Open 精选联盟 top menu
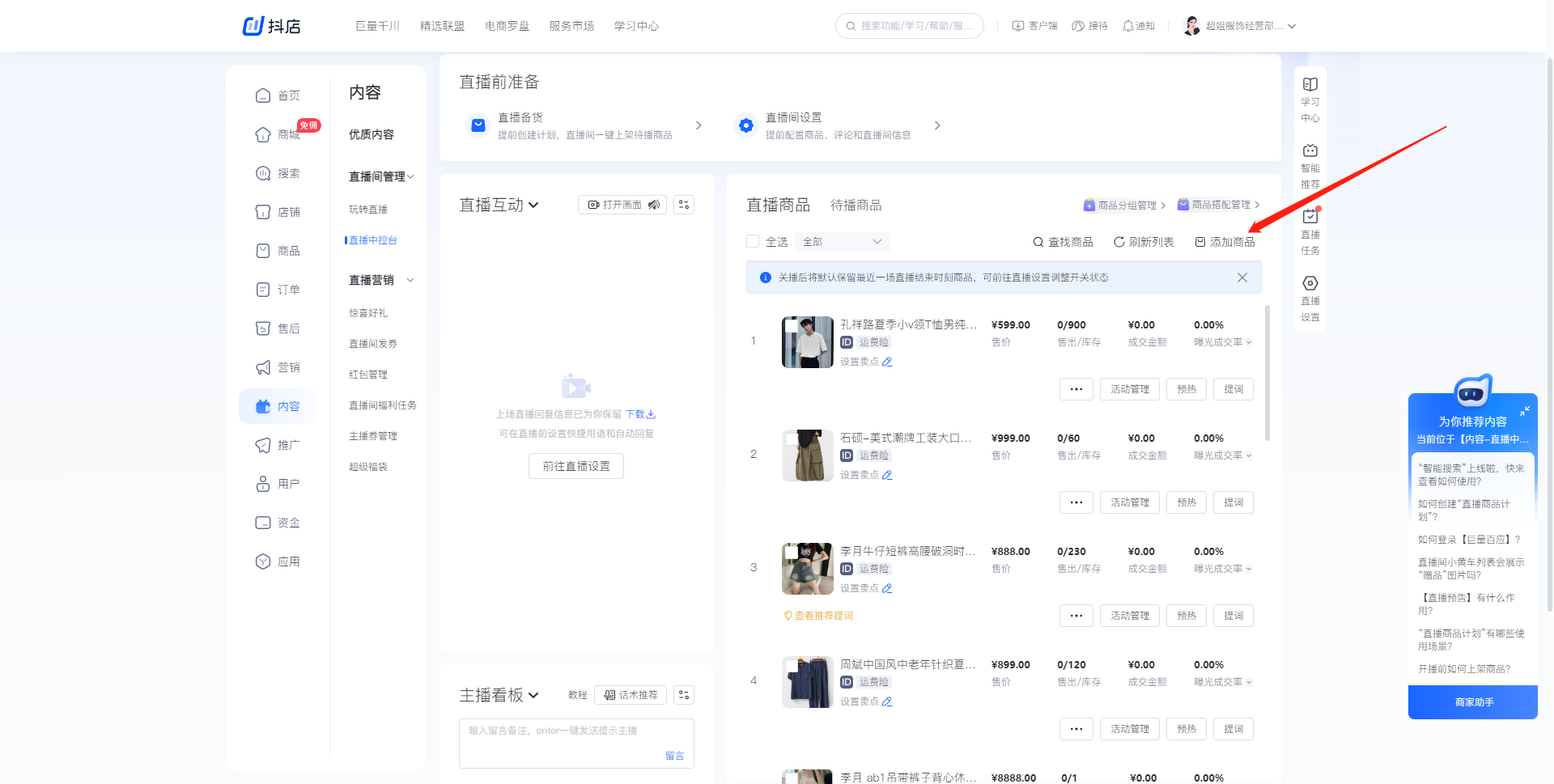 point(442,26)
